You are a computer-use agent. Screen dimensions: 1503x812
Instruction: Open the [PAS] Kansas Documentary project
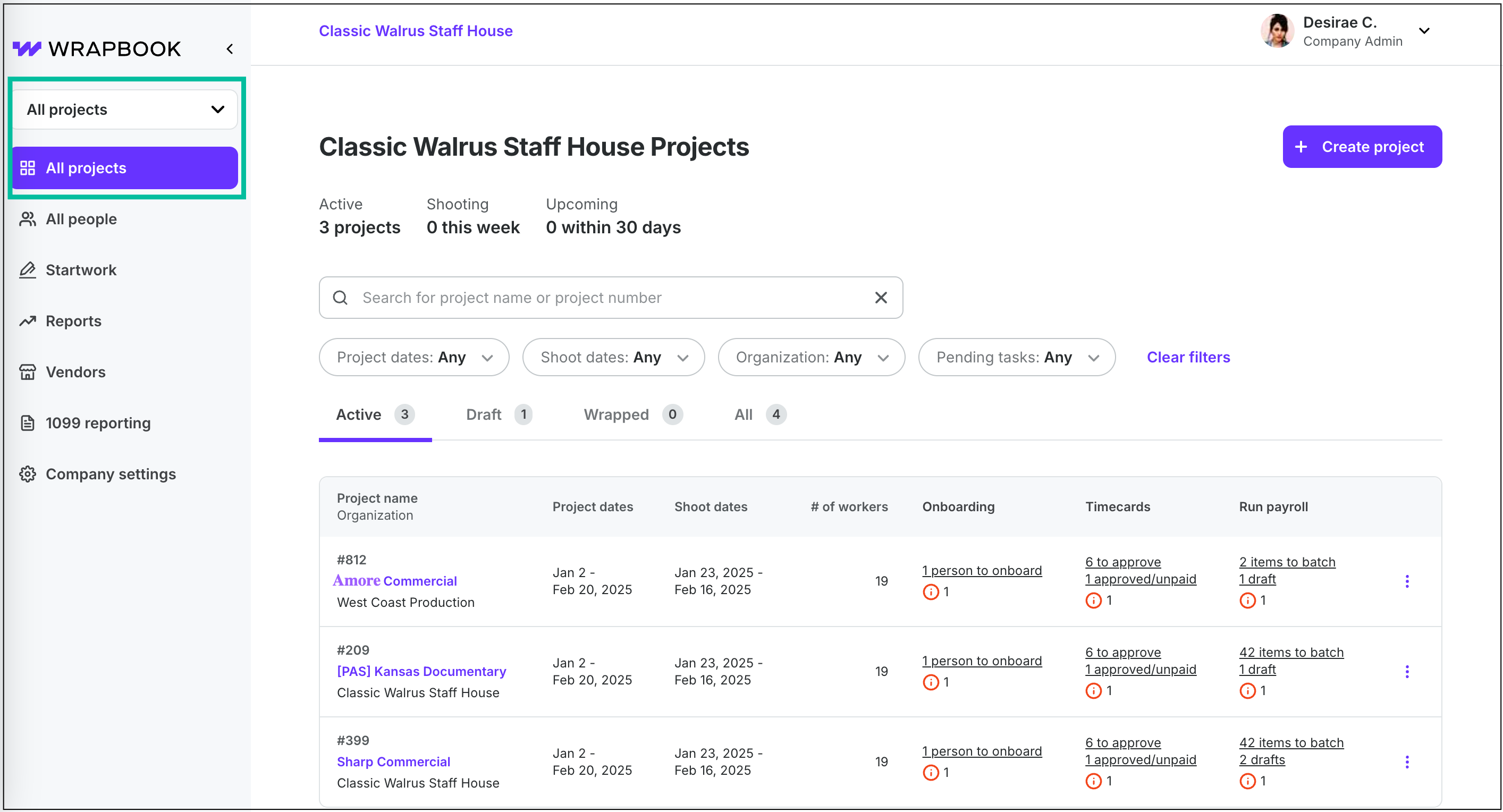coord(421,671)
